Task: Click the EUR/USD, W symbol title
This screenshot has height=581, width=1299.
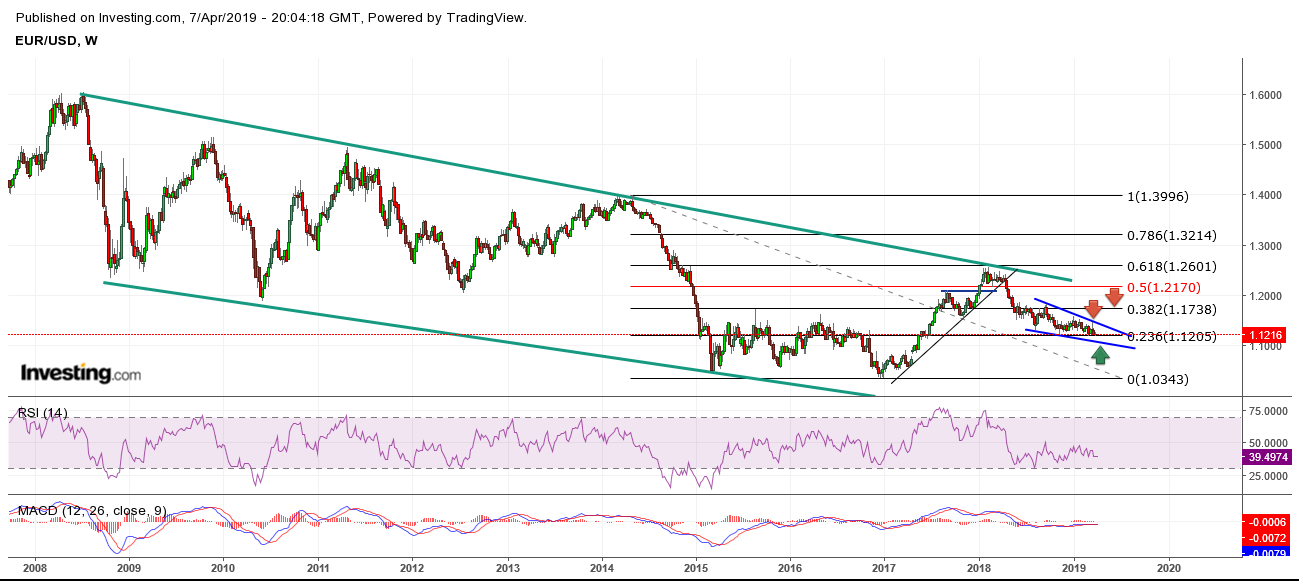Action: pos(57,40)
